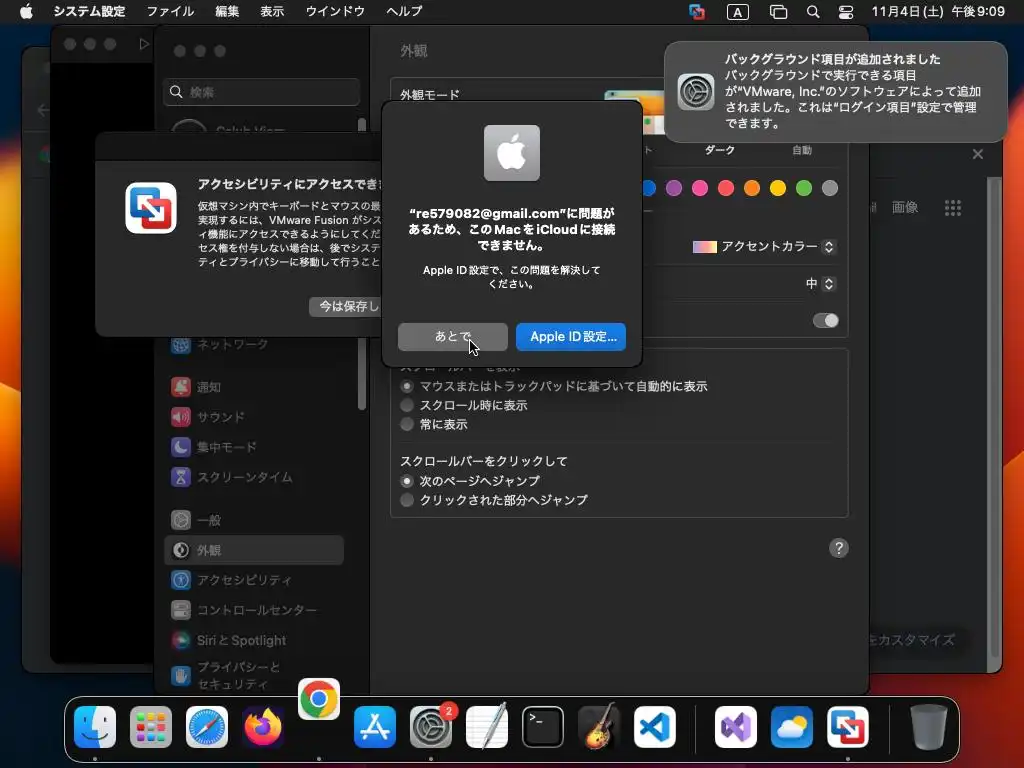Choose the purple accent color
This screenshot has height=768, width=1024.
674,188
